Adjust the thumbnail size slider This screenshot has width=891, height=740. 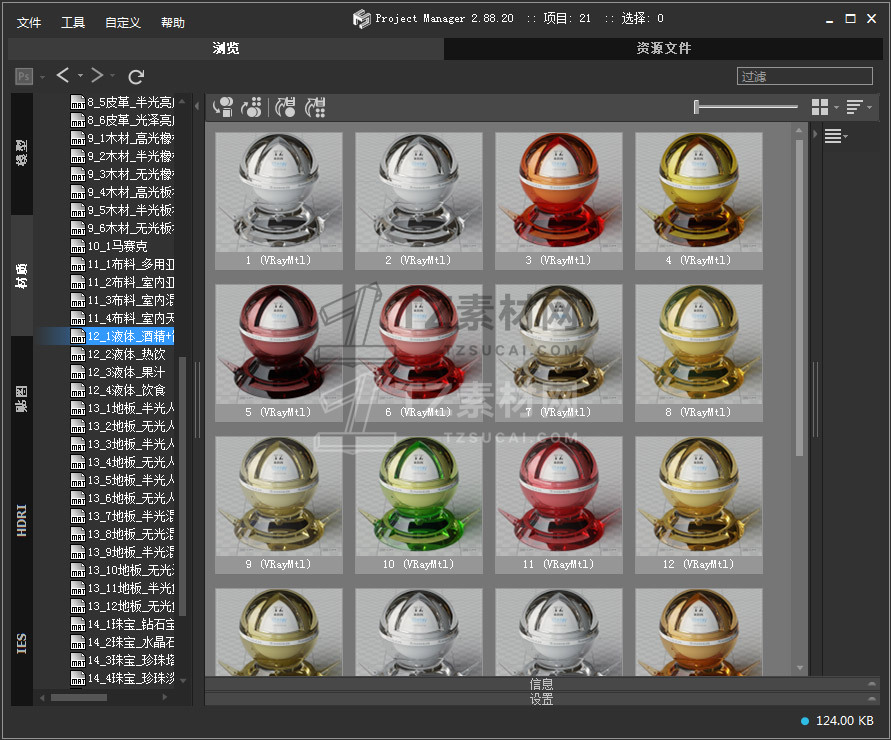(697, 106)
